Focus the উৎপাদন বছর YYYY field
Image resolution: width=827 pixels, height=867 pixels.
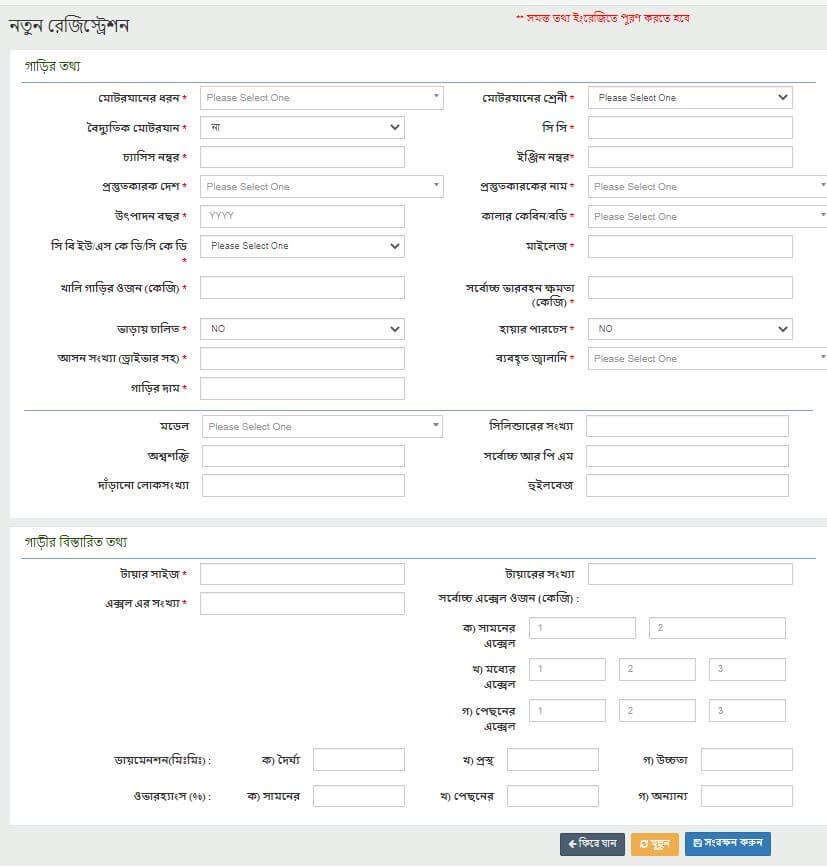(x=302, y=216)
